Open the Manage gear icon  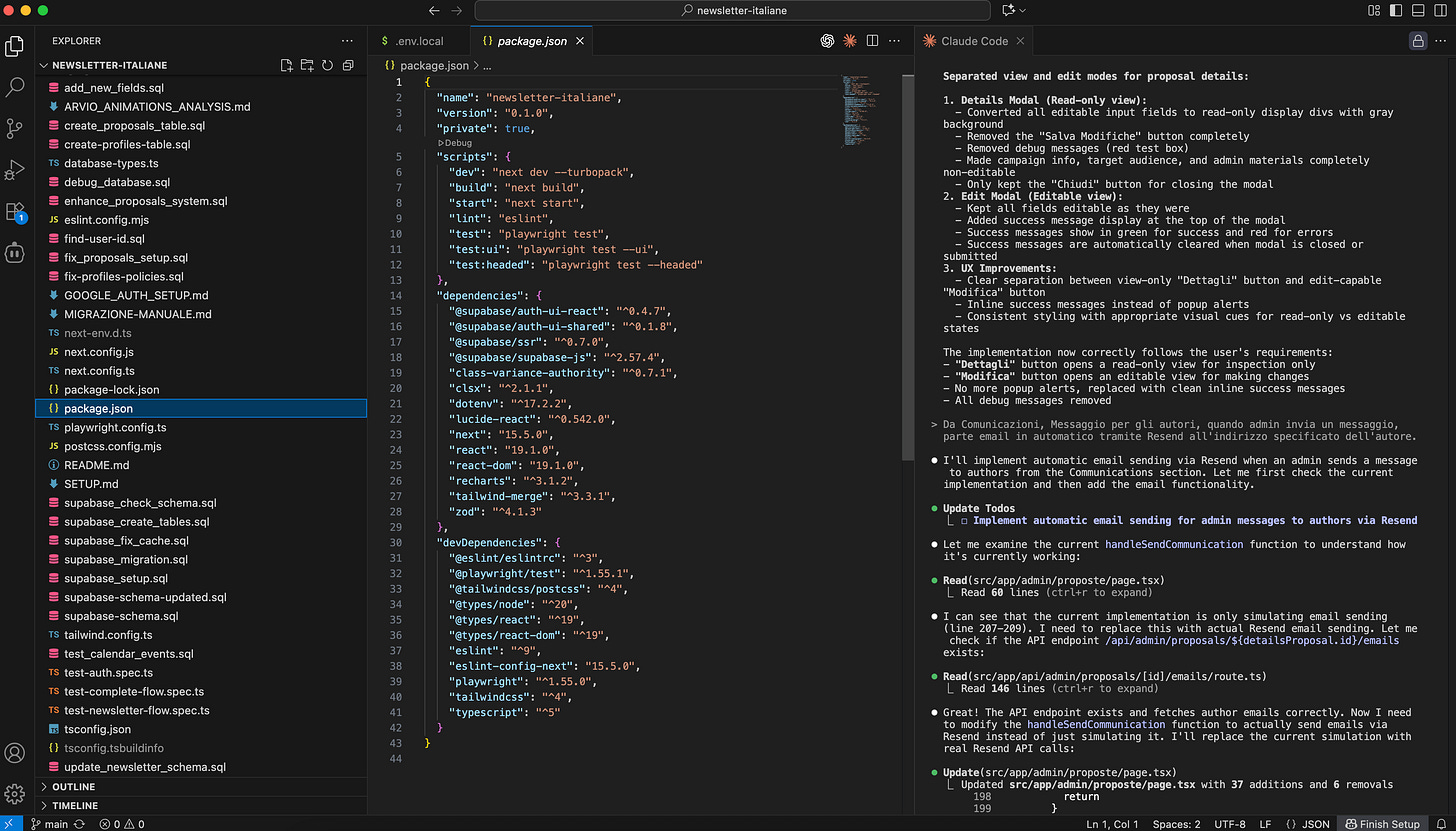tap(15, 794)
